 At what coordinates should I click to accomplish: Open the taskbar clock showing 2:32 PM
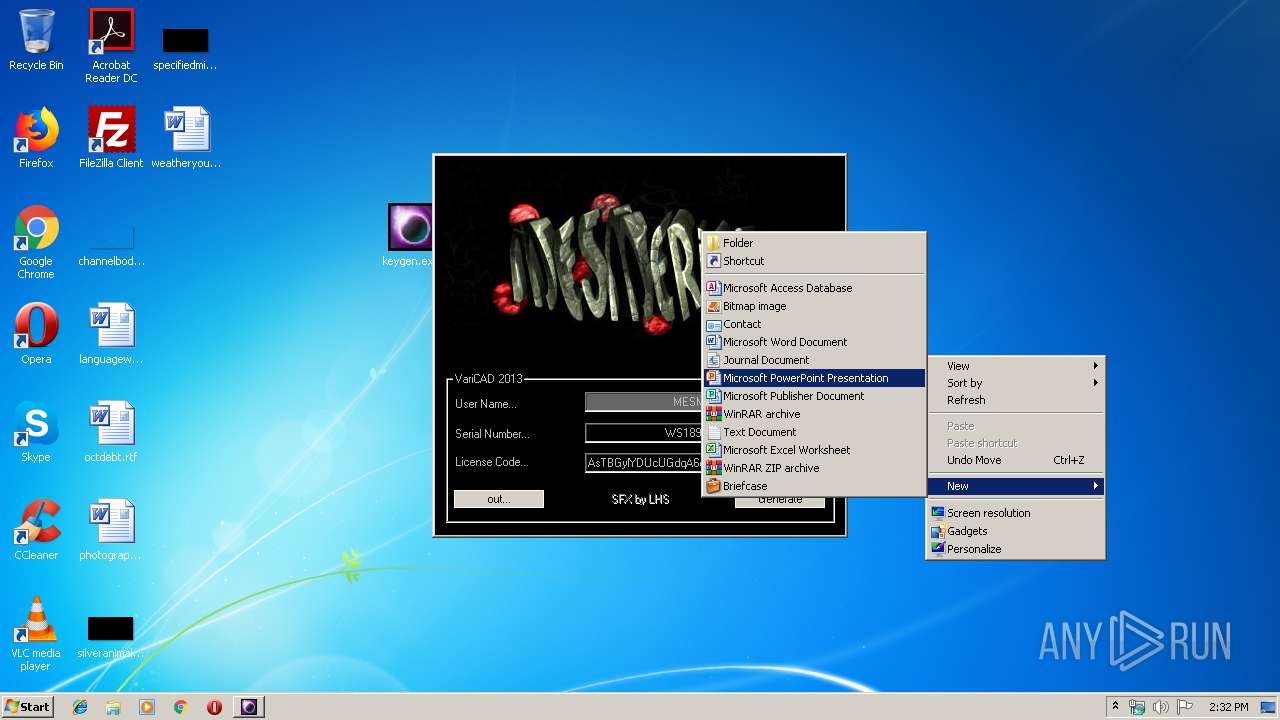coord(1228,707)
